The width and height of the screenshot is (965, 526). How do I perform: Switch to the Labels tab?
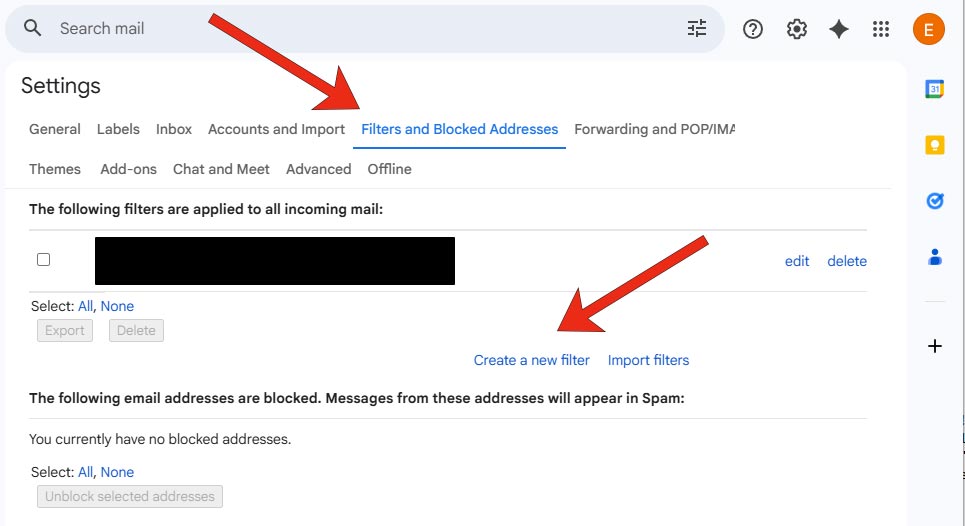[118, 129]
